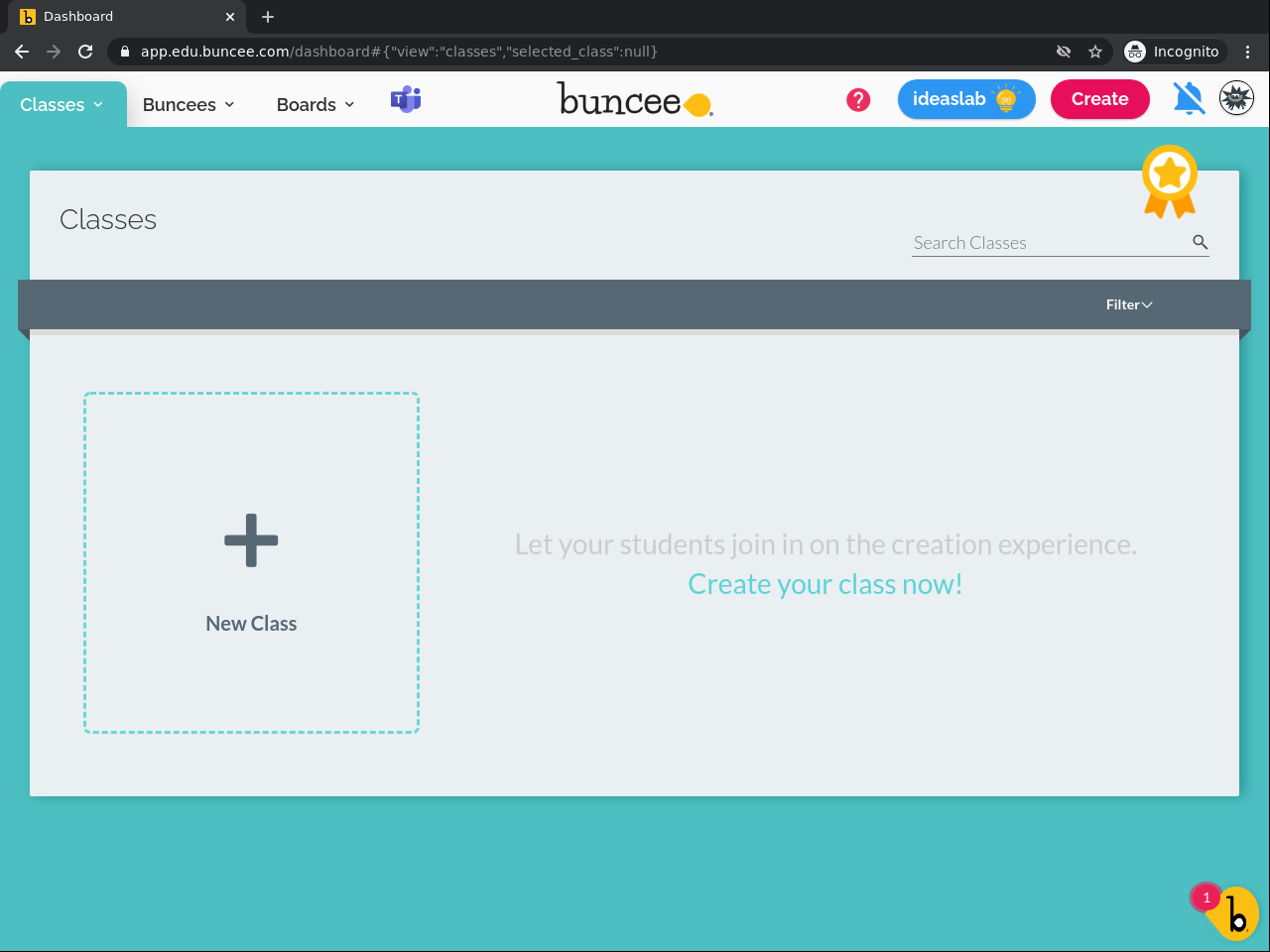Open a new browser tab
The image size is (1270, 952).
coord(268,17)
